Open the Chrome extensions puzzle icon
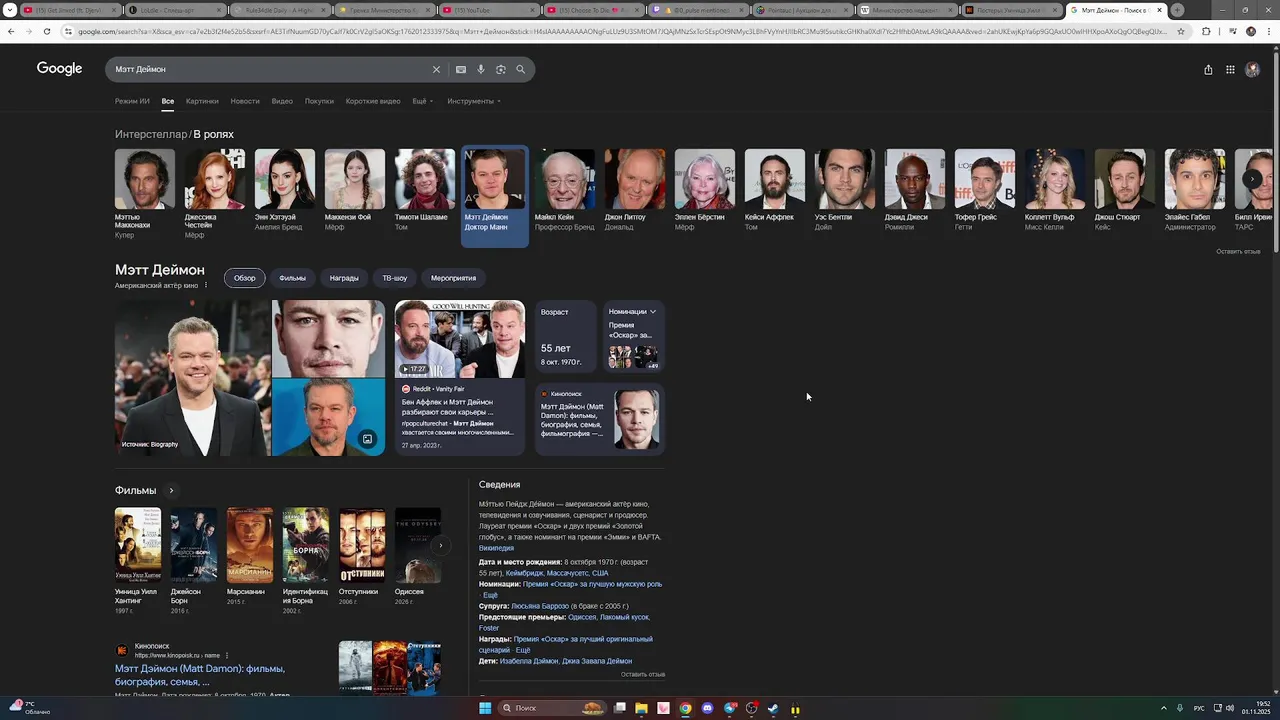Image resolution: width=1280 pixels, height=720 pixels. 1206,31
